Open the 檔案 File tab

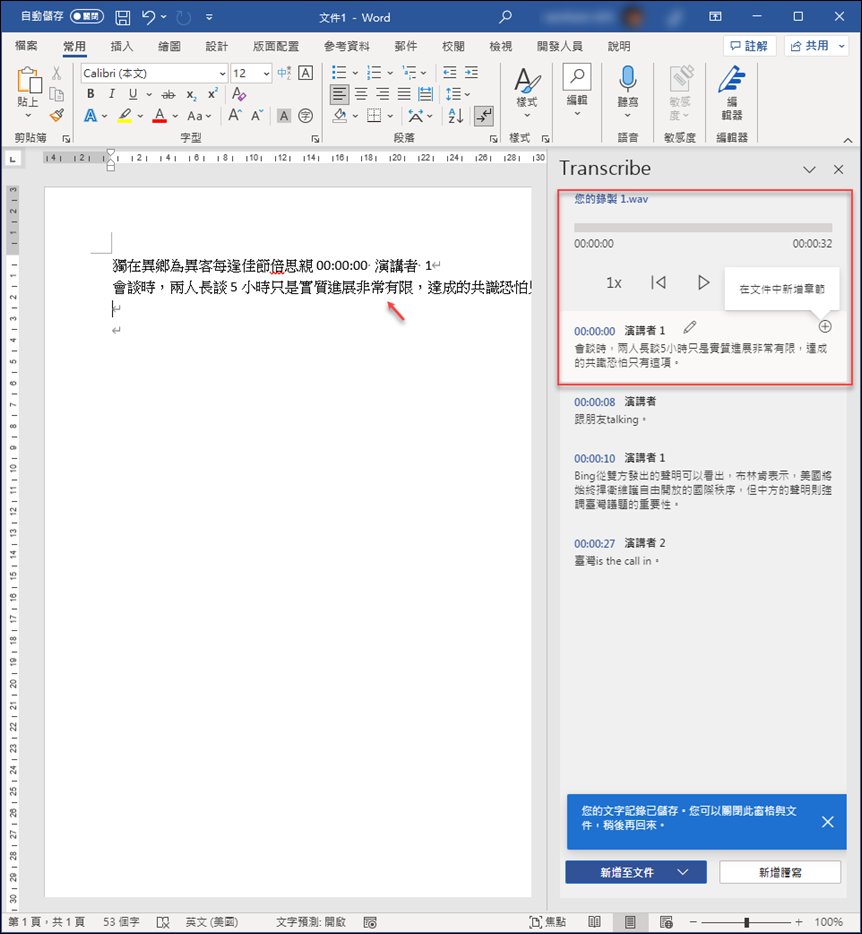26,46
